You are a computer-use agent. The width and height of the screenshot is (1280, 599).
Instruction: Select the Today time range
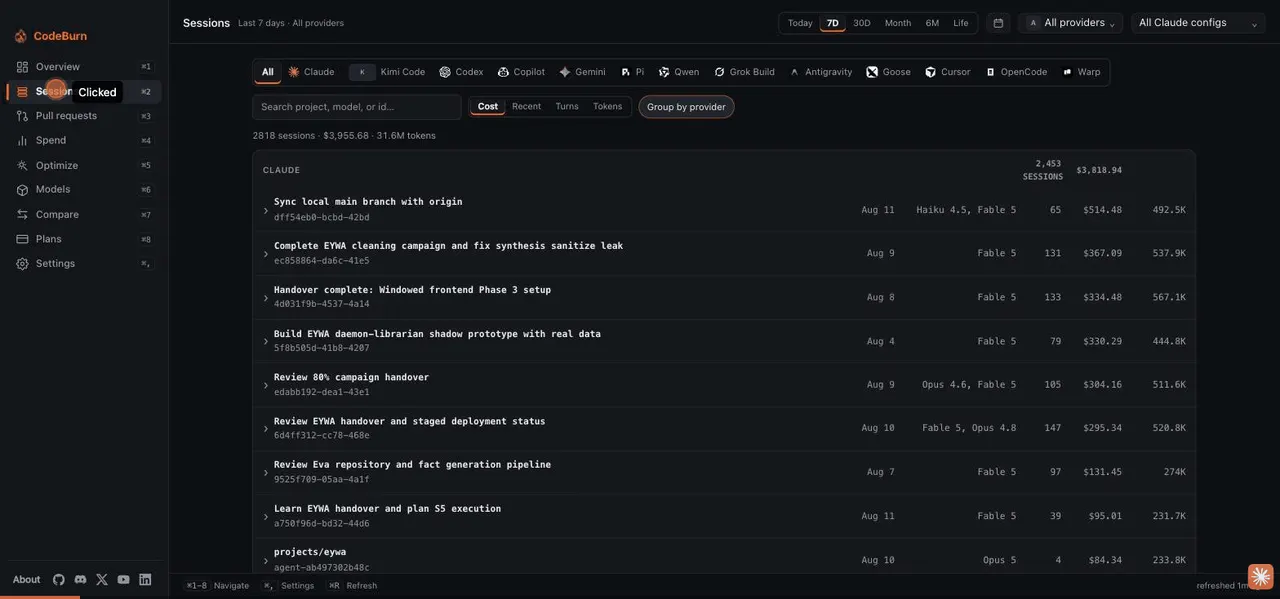tap(800, 23)
